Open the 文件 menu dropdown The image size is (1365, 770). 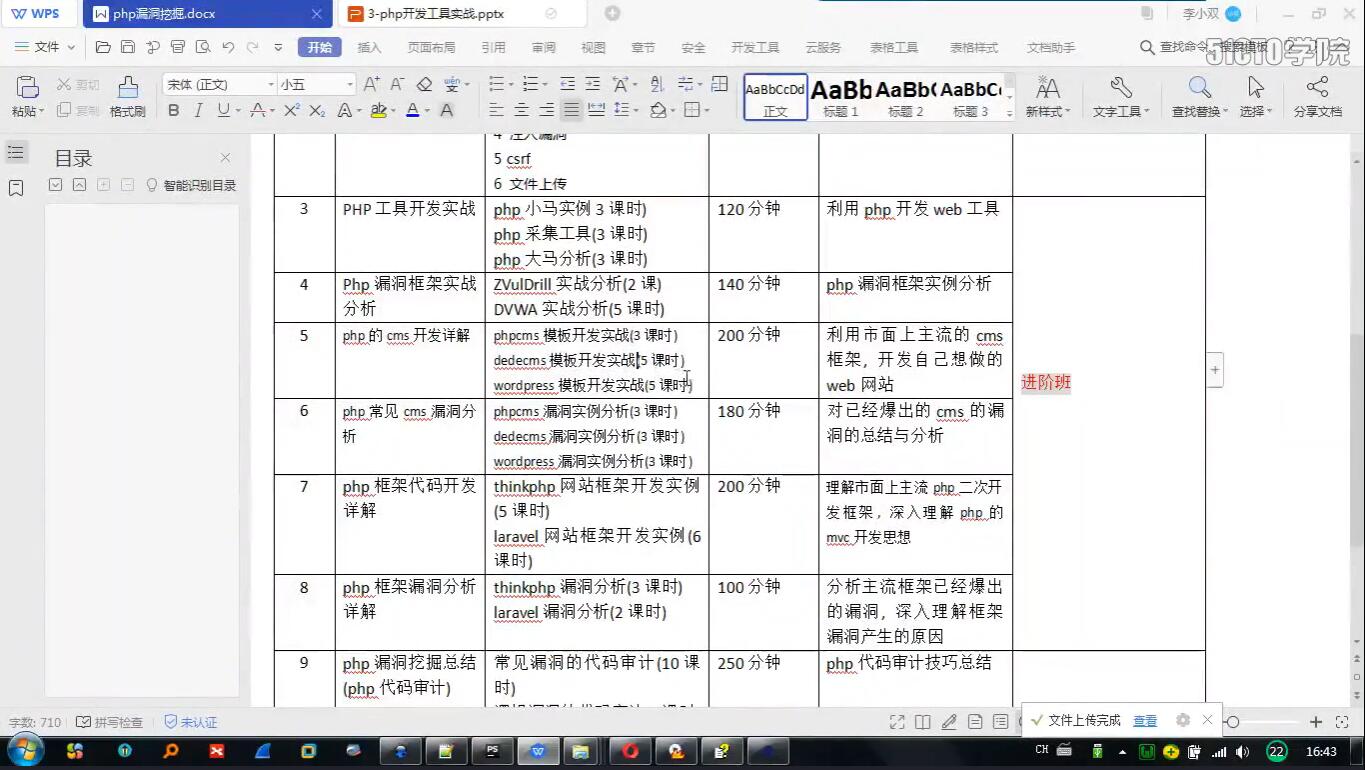point(46,47)
